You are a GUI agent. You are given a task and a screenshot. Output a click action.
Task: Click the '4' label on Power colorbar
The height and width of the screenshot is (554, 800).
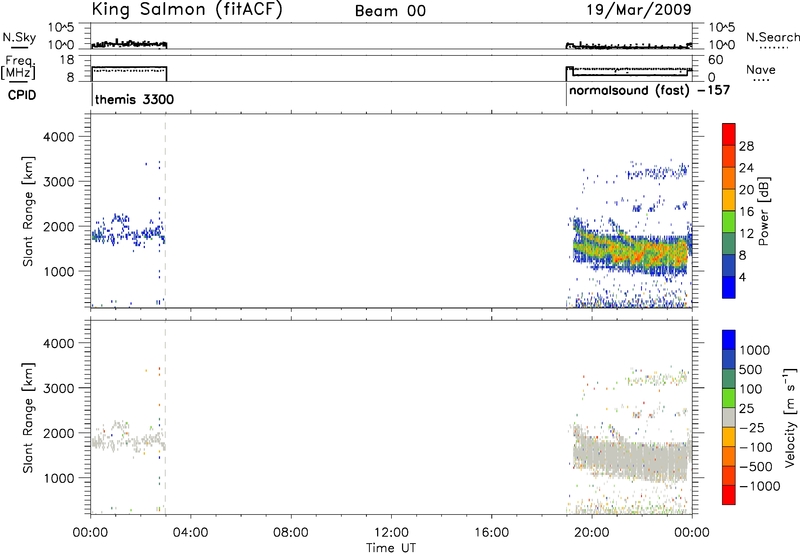[x=742, y=277]
